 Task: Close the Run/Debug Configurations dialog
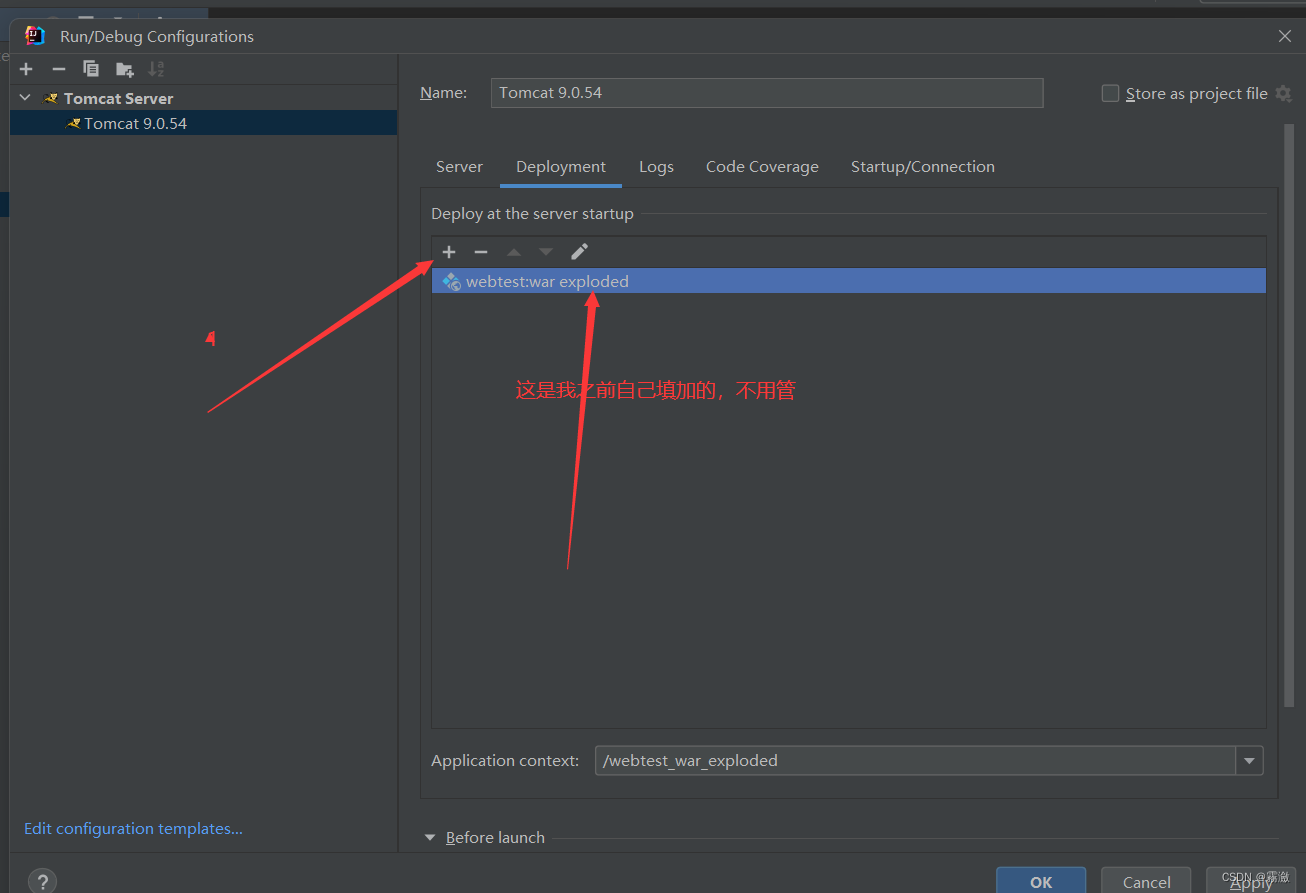coord(1285,36)
